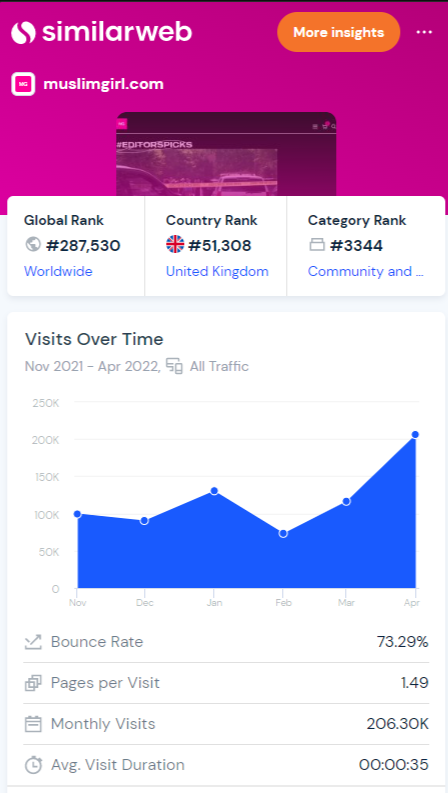Image resolution: width=448 pixels, height=793 pixels.
Task: Select the Mar data point on chart
Action: 346,502
